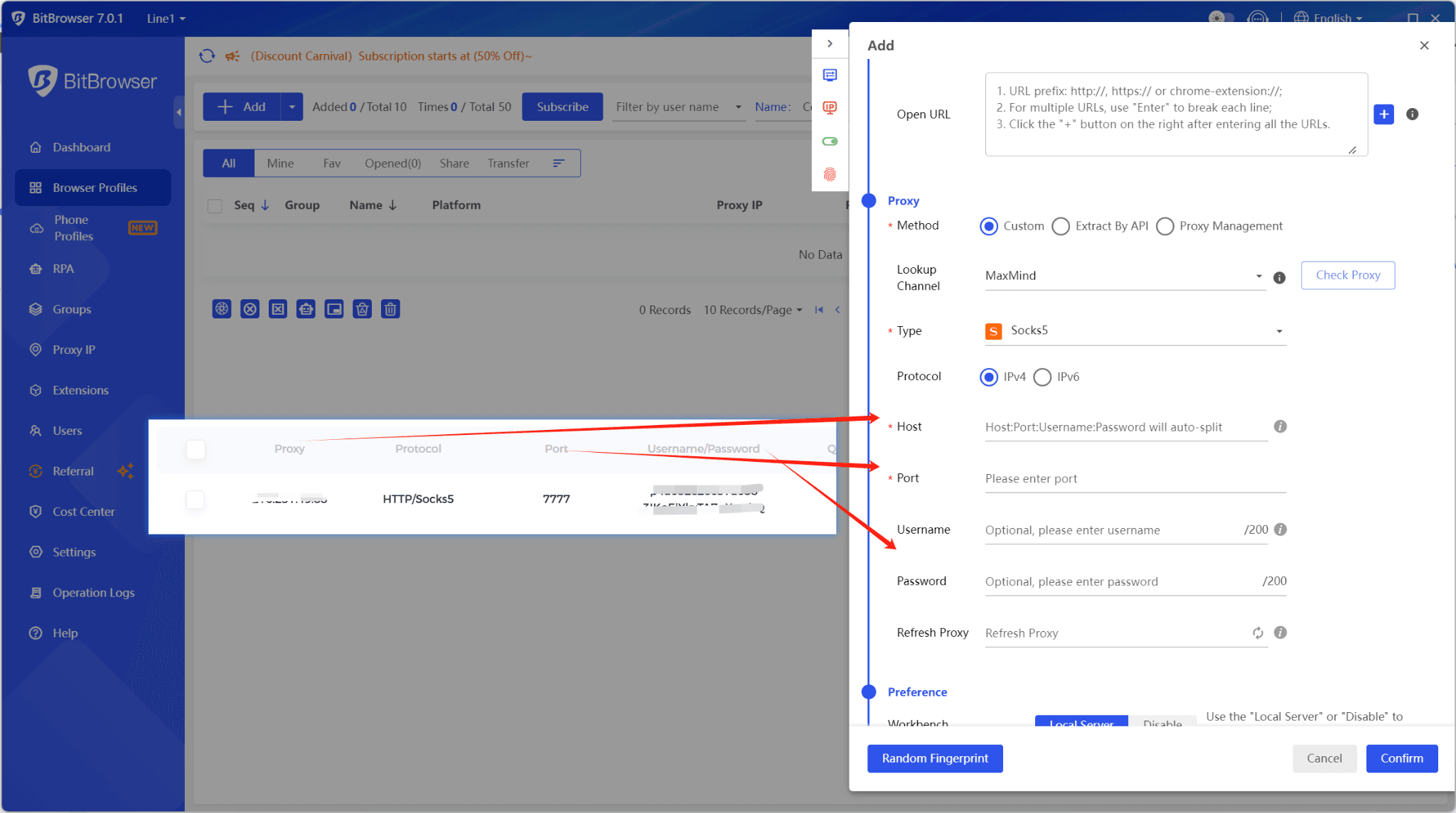
Task: Click the blue Add profile button
Action: [x=242, y=107]
